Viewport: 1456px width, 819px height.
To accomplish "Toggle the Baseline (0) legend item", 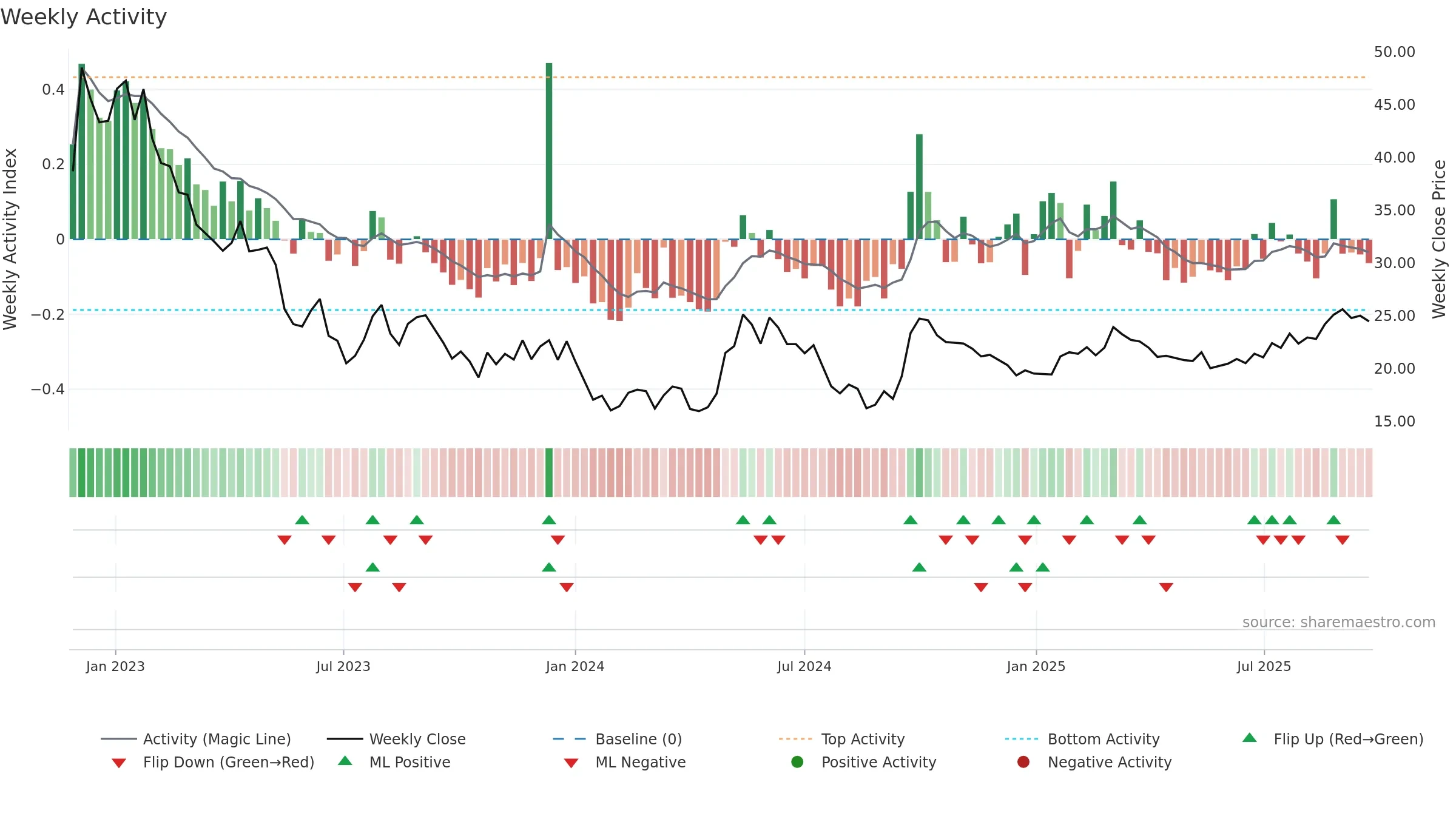I will (x=618, y=739).
